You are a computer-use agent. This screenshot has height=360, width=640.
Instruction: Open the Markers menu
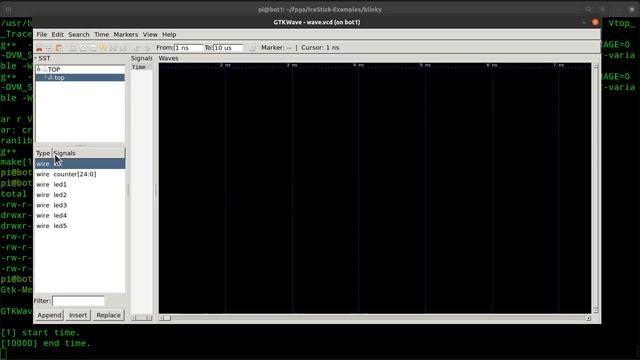pos(125,35)
